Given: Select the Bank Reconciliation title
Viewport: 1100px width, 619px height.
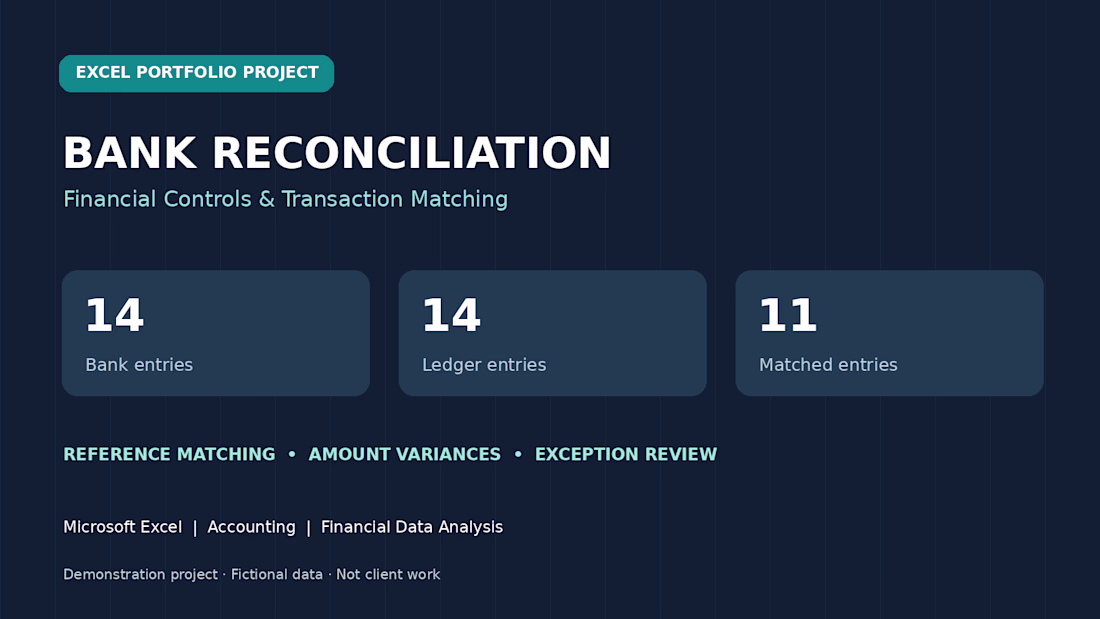Looking at the screenshot, I should (x=337, y=153).
